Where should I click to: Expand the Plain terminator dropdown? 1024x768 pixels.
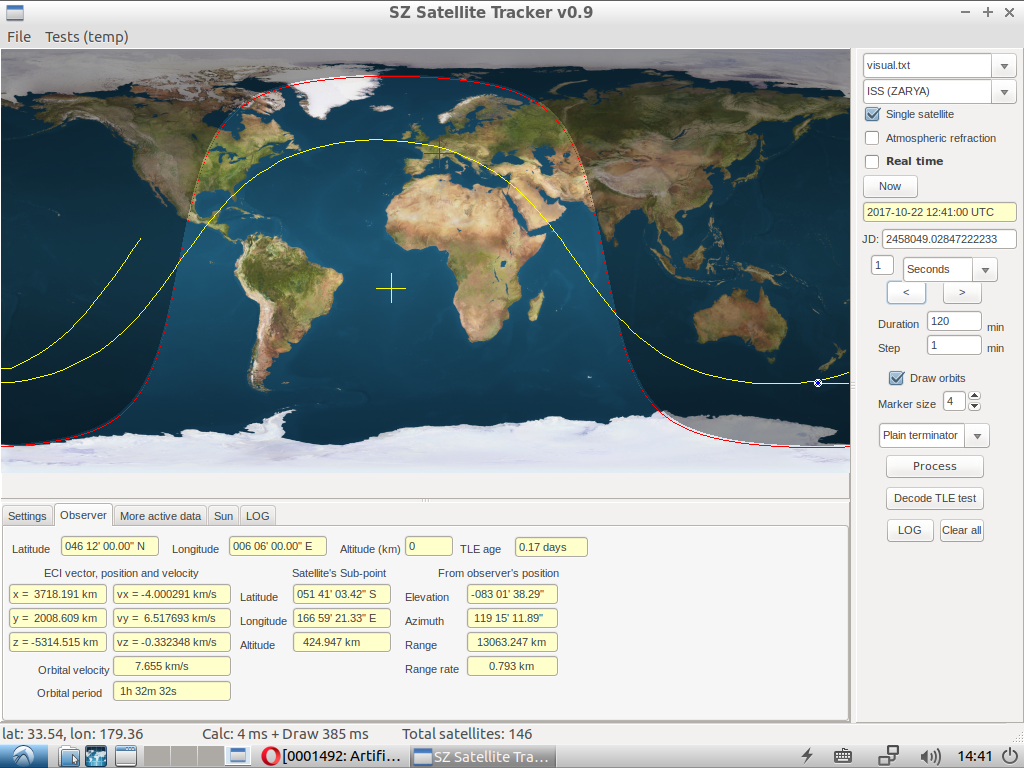point(977,436)
